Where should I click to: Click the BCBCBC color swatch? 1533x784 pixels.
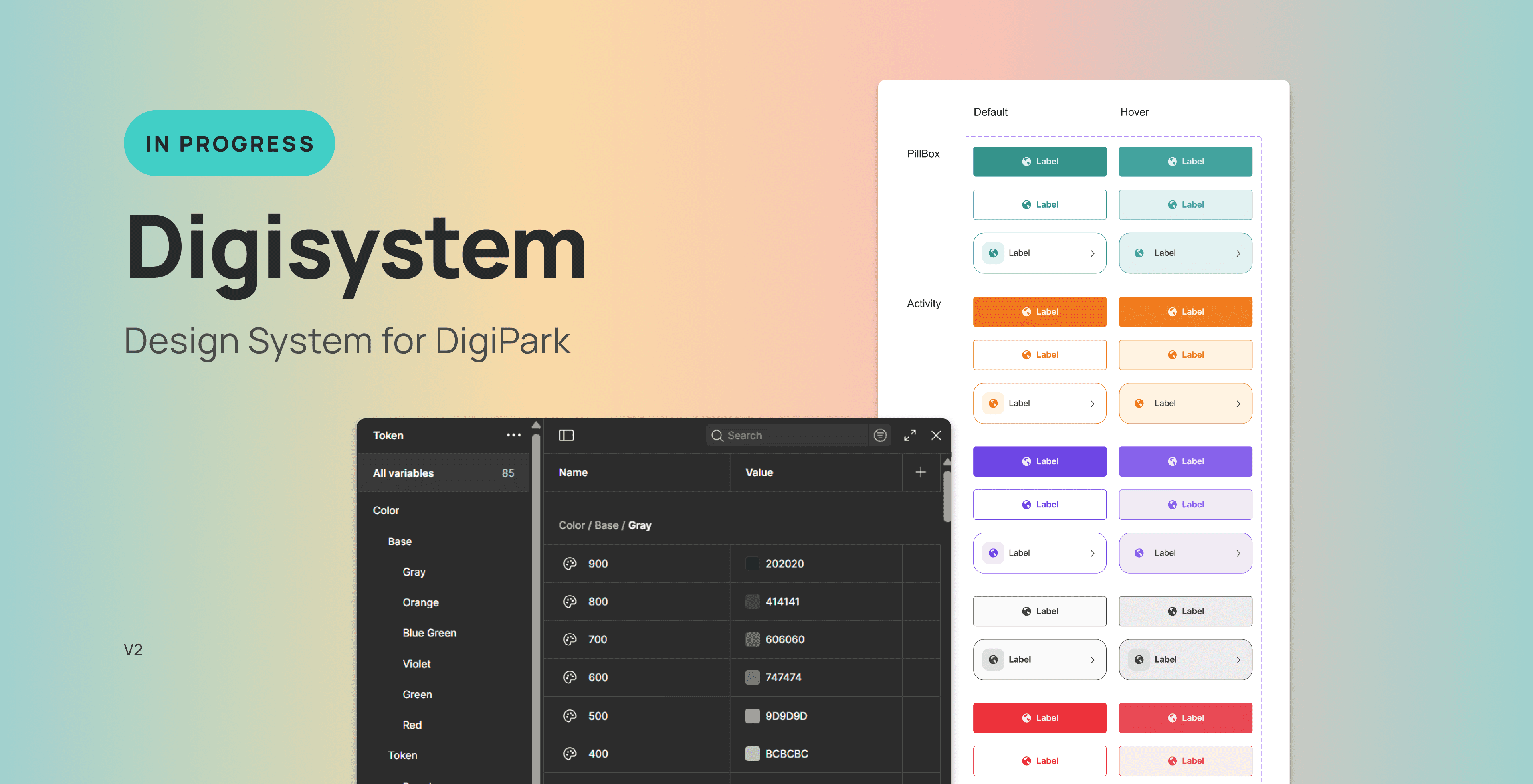pos(752,754)
